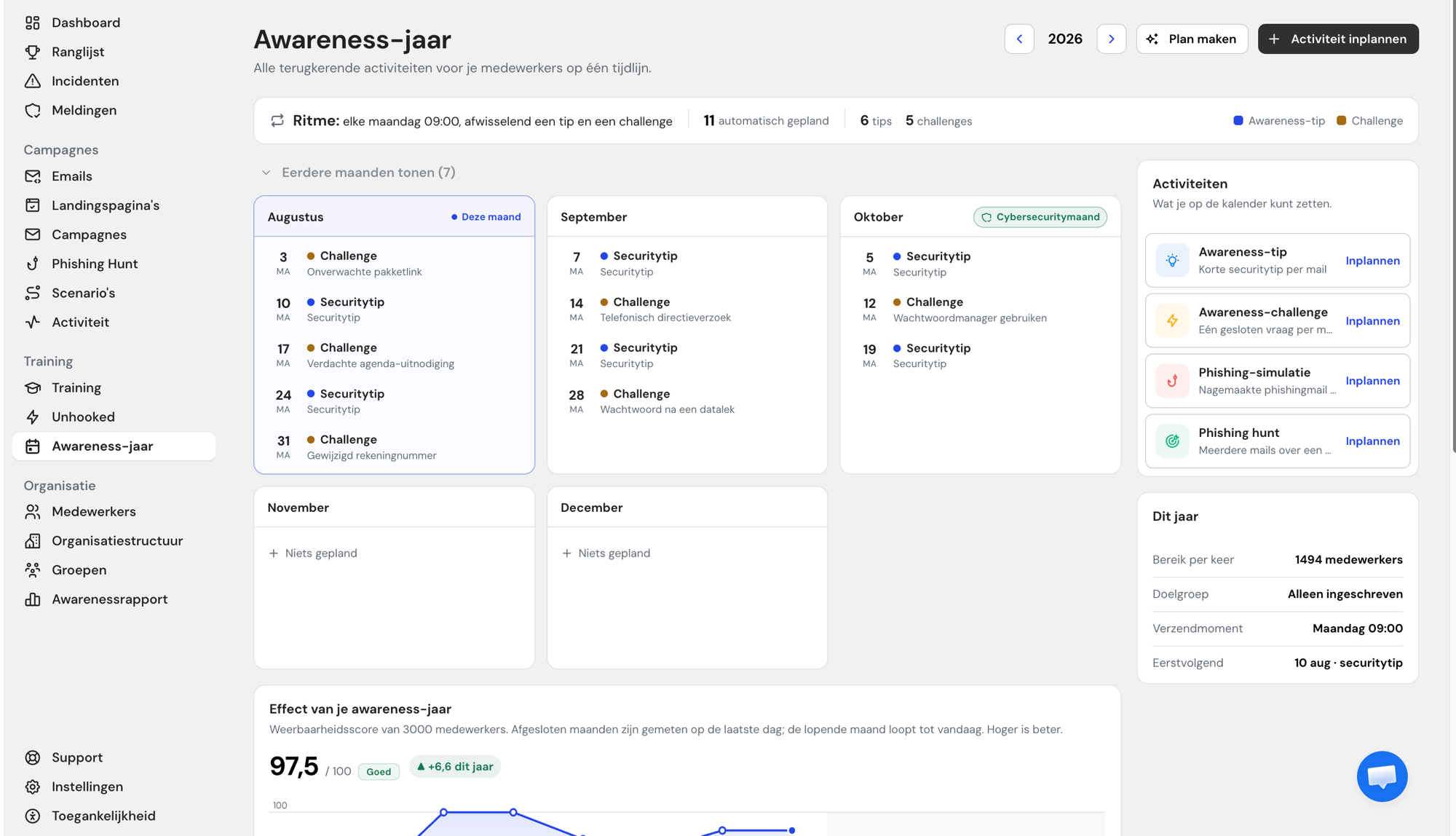The width and height of the screenshot is (1456, 836).
Task: Click the Unhooked lightning icon
Action: coord(33,417)
